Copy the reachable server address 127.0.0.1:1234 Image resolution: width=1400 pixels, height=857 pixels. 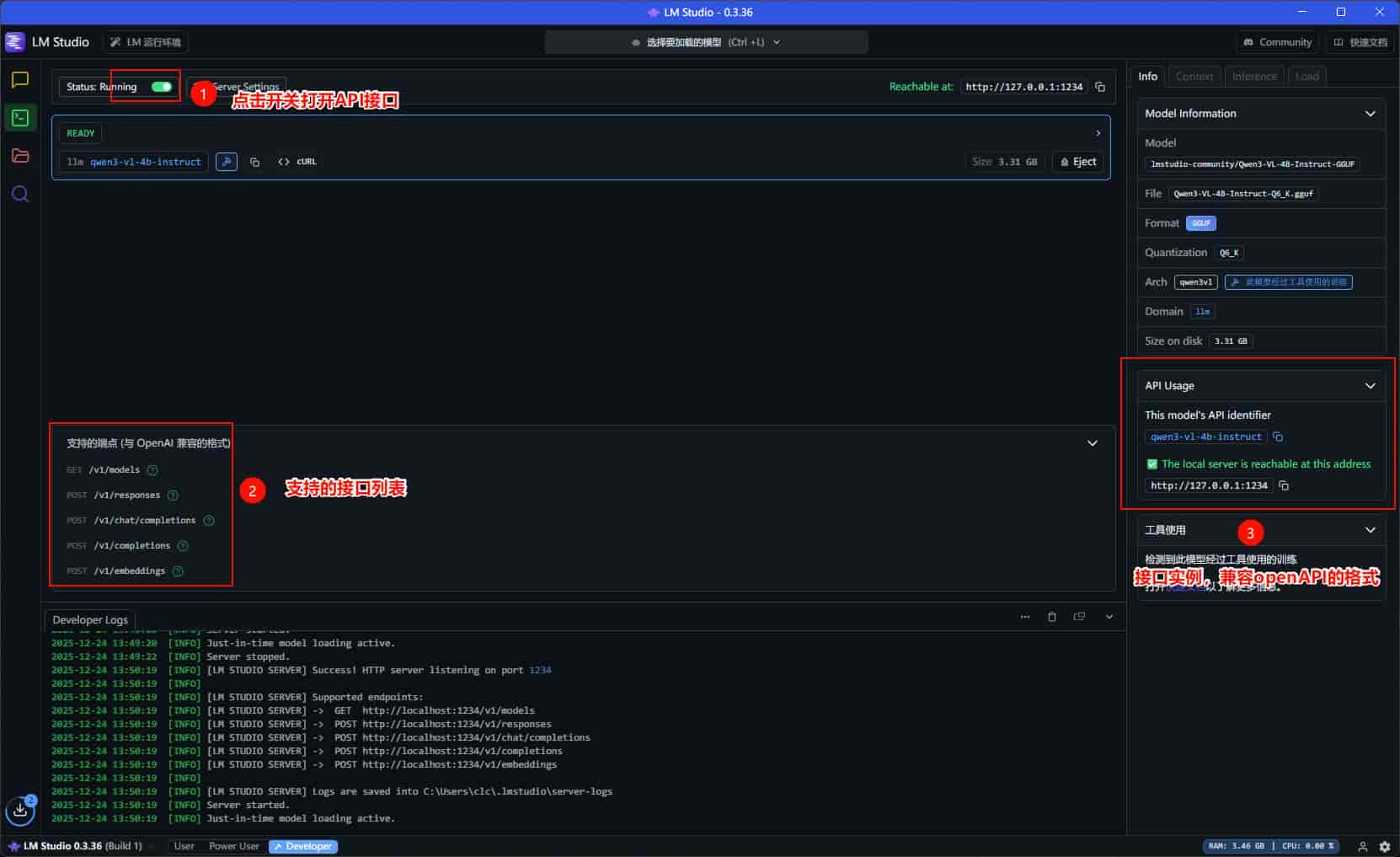tap(1100, 87)
